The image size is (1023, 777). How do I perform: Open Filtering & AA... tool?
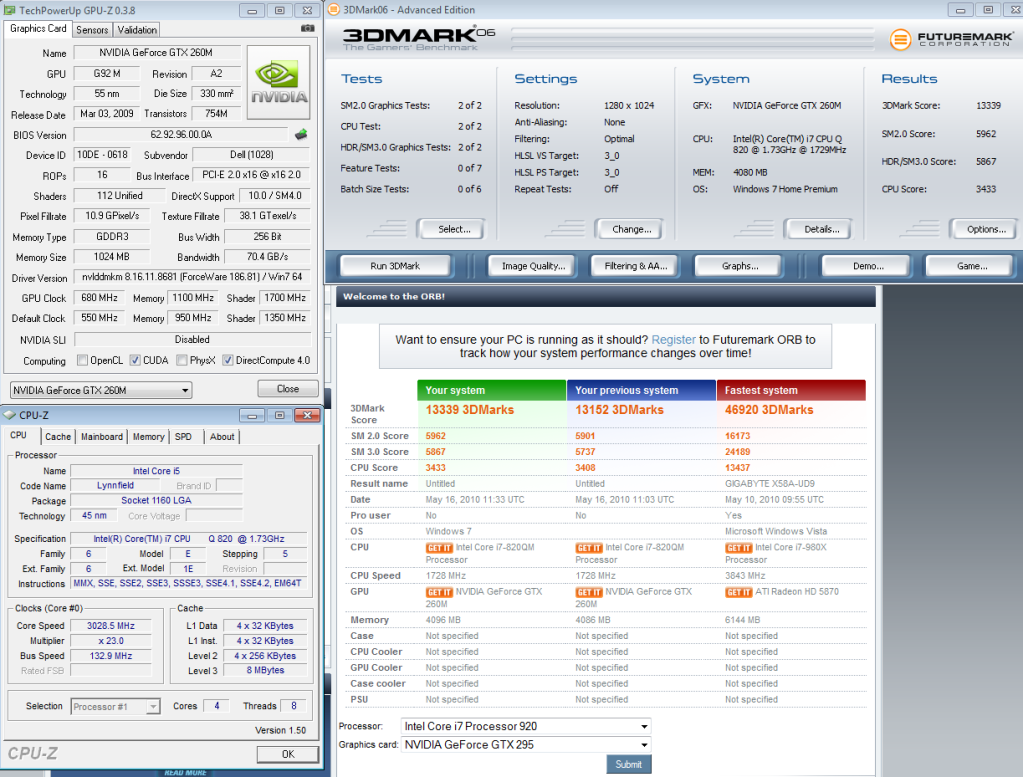coord(635,266)
